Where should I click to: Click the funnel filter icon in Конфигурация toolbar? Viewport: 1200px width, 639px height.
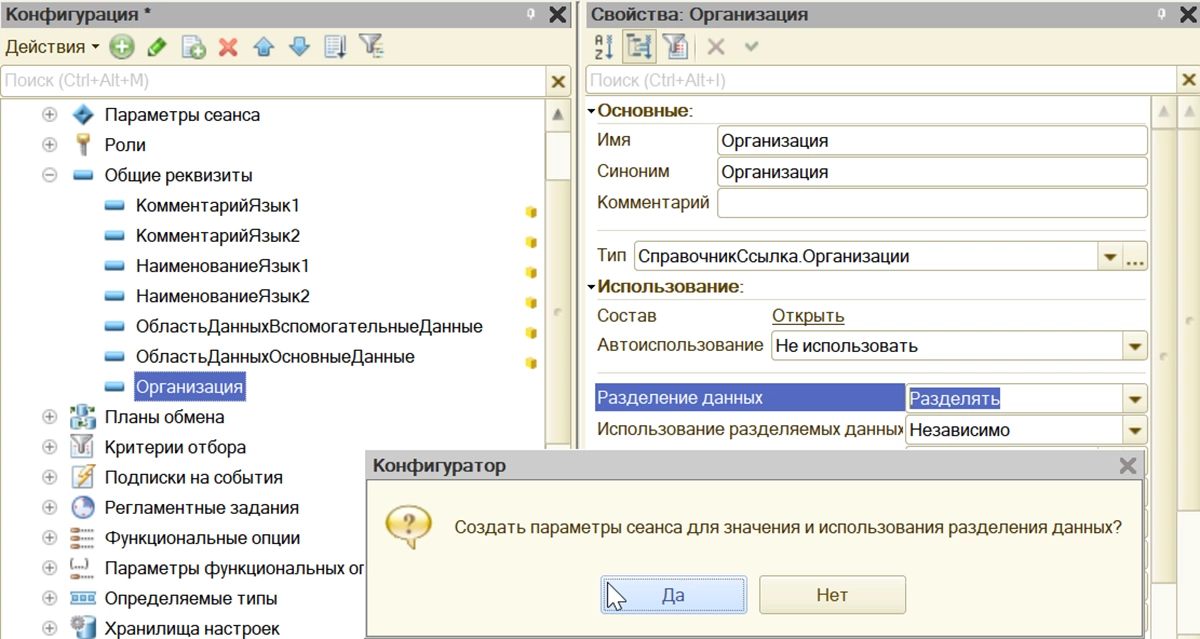pos(371,47)
